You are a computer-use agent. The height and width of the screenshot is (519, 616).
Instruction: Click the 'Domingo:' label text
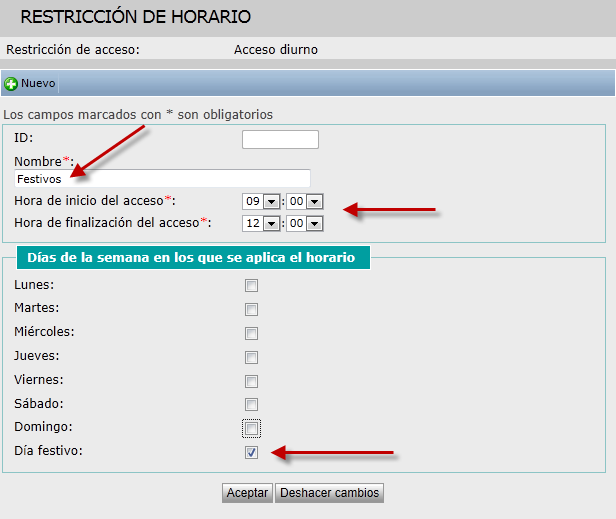pyautogui.click(x=43, y=427)
